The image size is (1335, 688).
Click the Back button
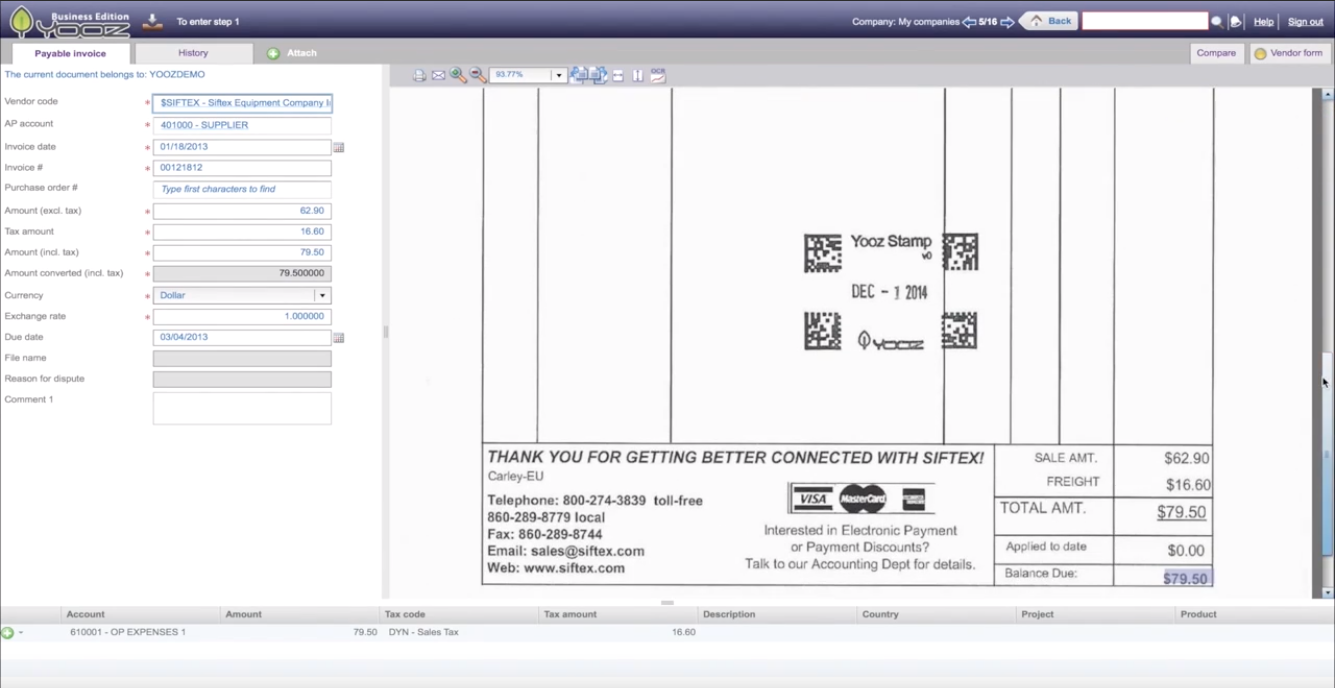click(x=1049, y=21)
